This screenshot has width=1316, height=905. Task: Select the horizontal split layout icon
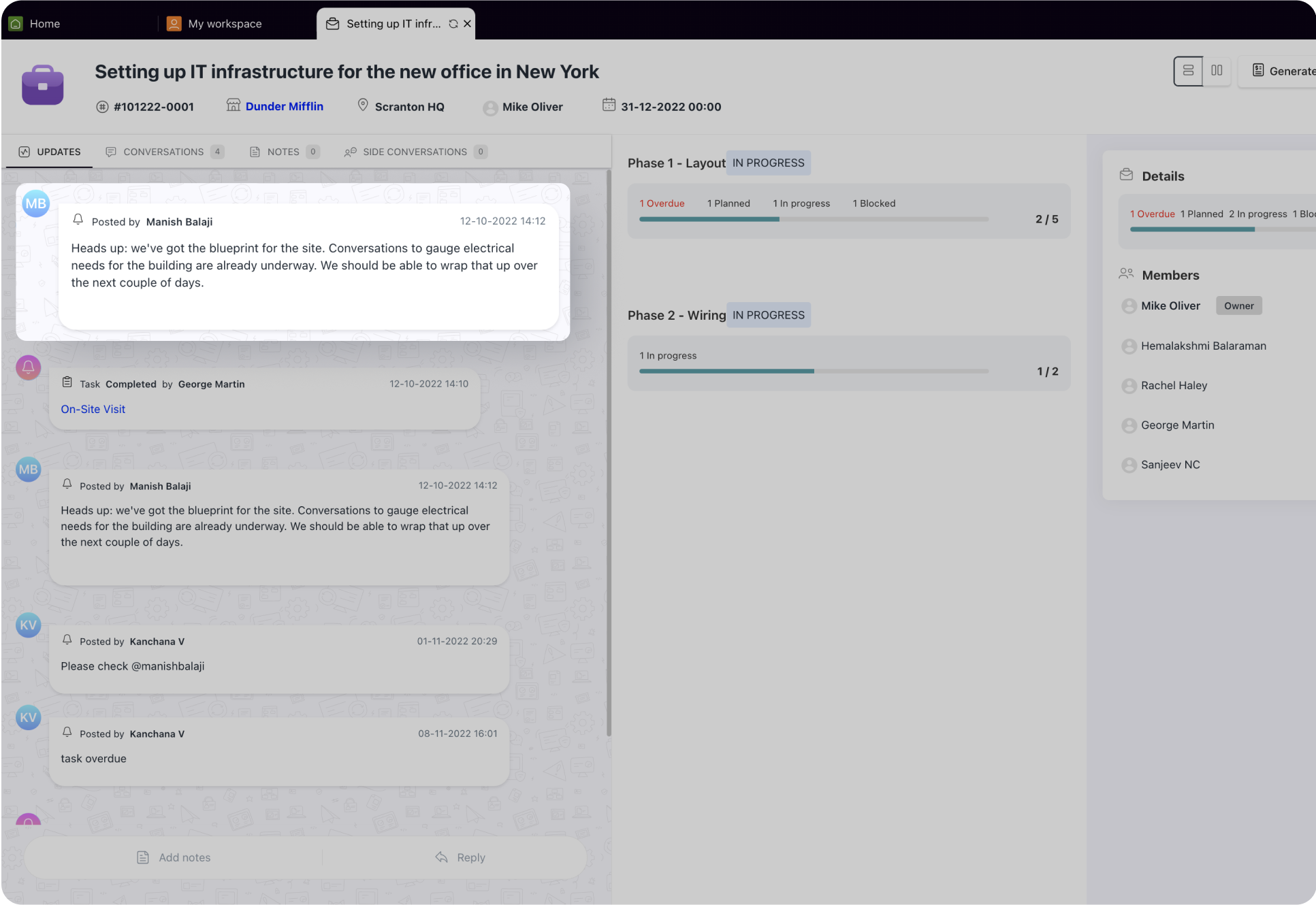point(1188,71)
